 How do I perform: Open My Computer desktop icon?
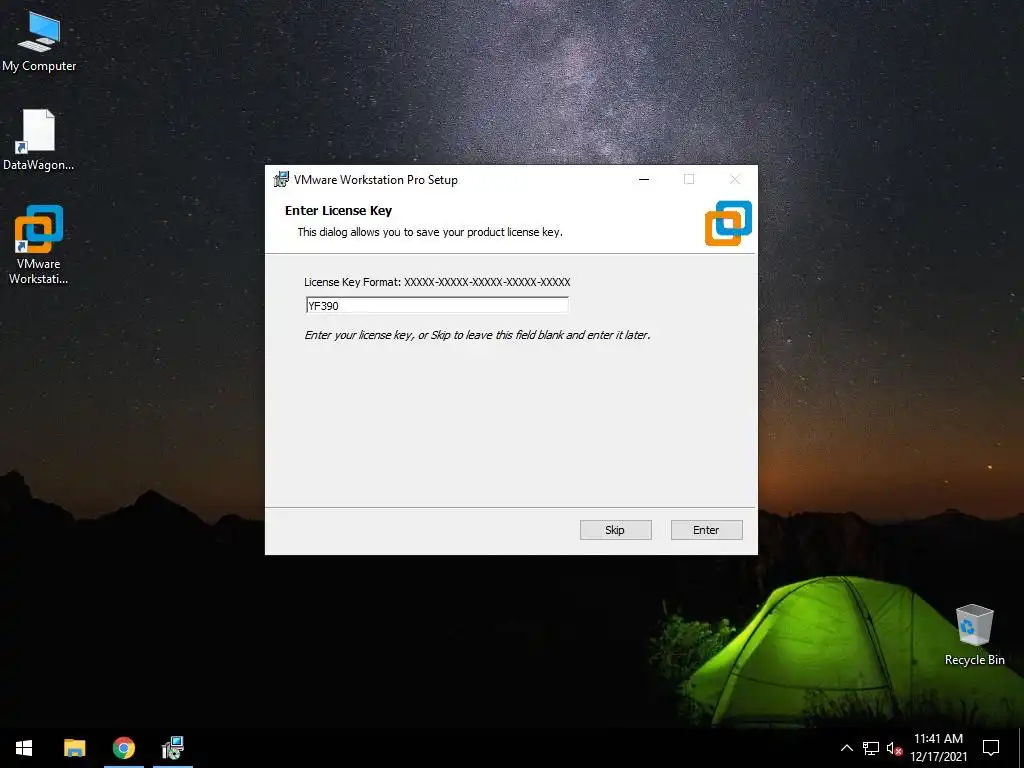39,42
